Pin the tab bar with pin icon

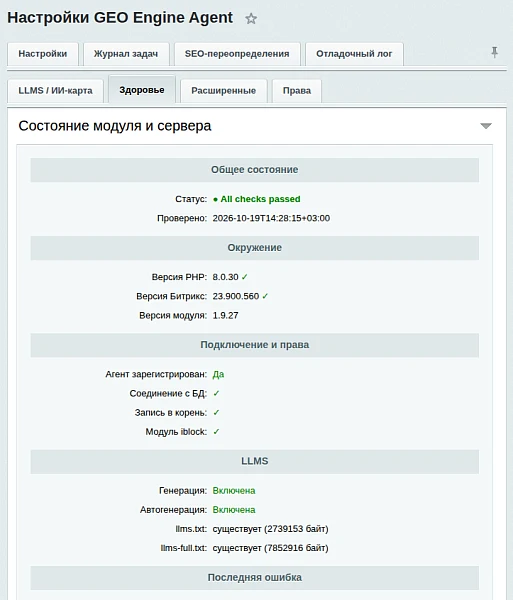click(494, 52)
